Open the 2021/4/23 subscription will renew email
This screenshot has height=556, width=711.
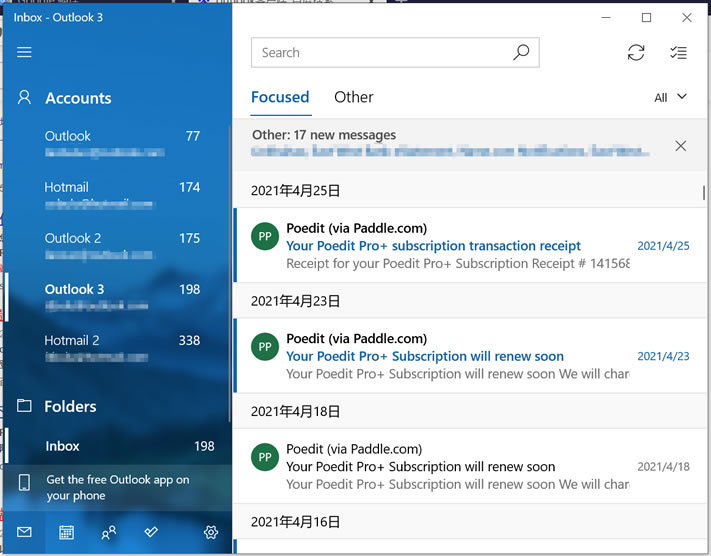point(470,356)
